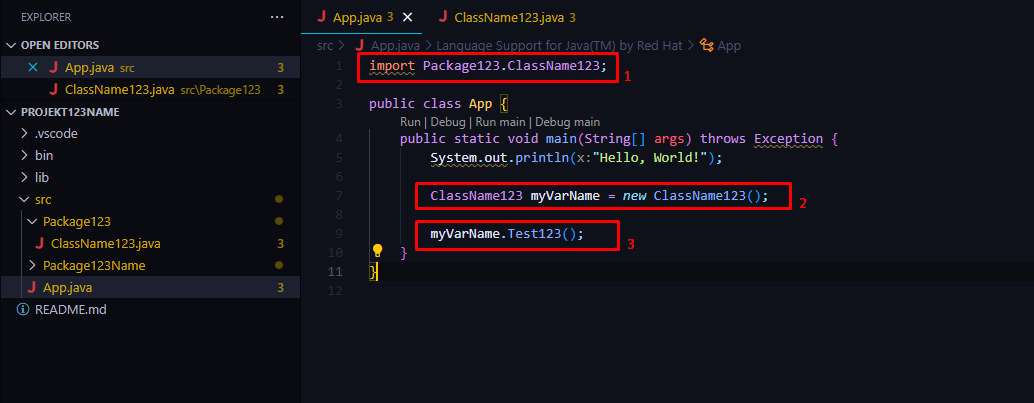Click the Run CodeLens link
Viewport: 1034px width, 403px height.
410,121
